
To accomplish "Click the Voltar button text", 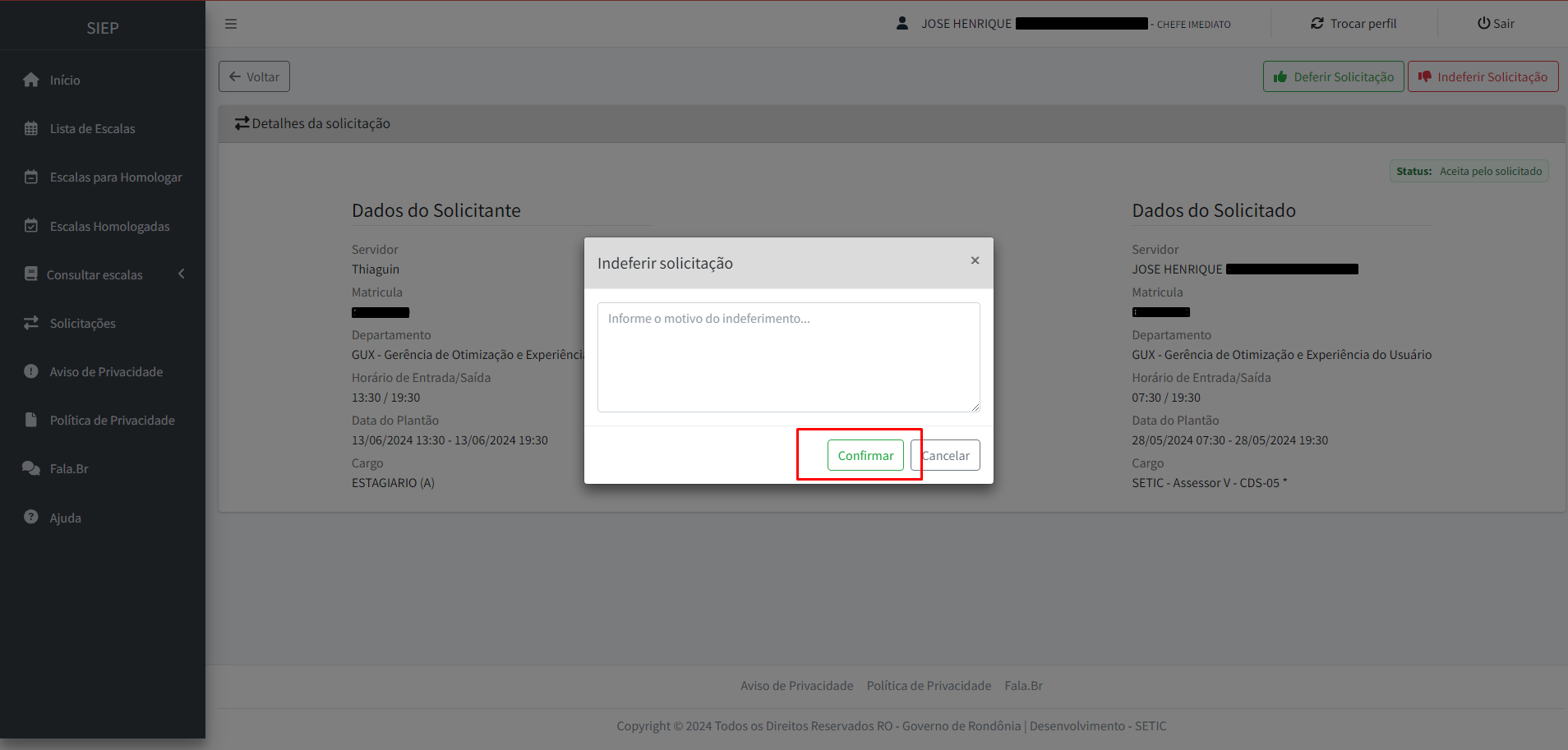I will pos(263,76).
